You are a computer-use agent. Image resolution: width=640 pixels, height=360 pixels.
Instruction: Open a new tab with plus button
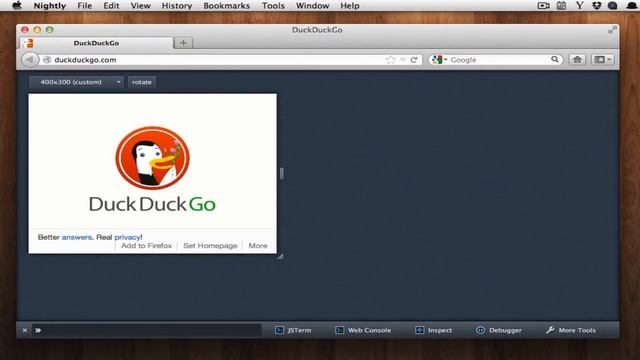(x=183, y=42)
